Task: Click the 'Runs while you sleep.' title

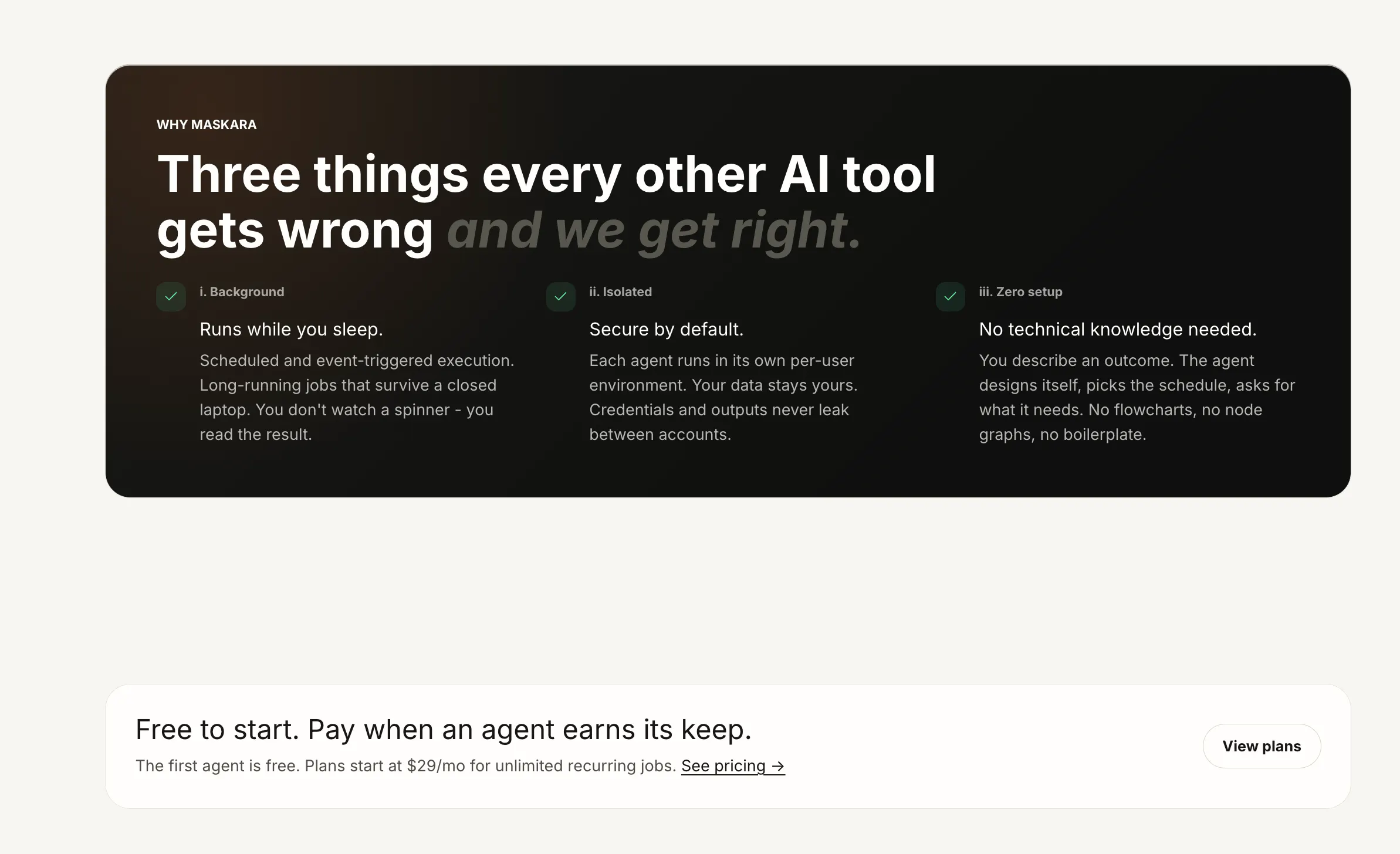Action: point(291,330)
